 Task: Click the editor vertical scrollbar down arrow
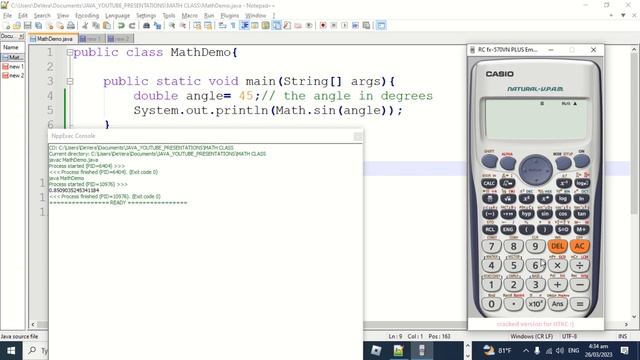point(634,316)
